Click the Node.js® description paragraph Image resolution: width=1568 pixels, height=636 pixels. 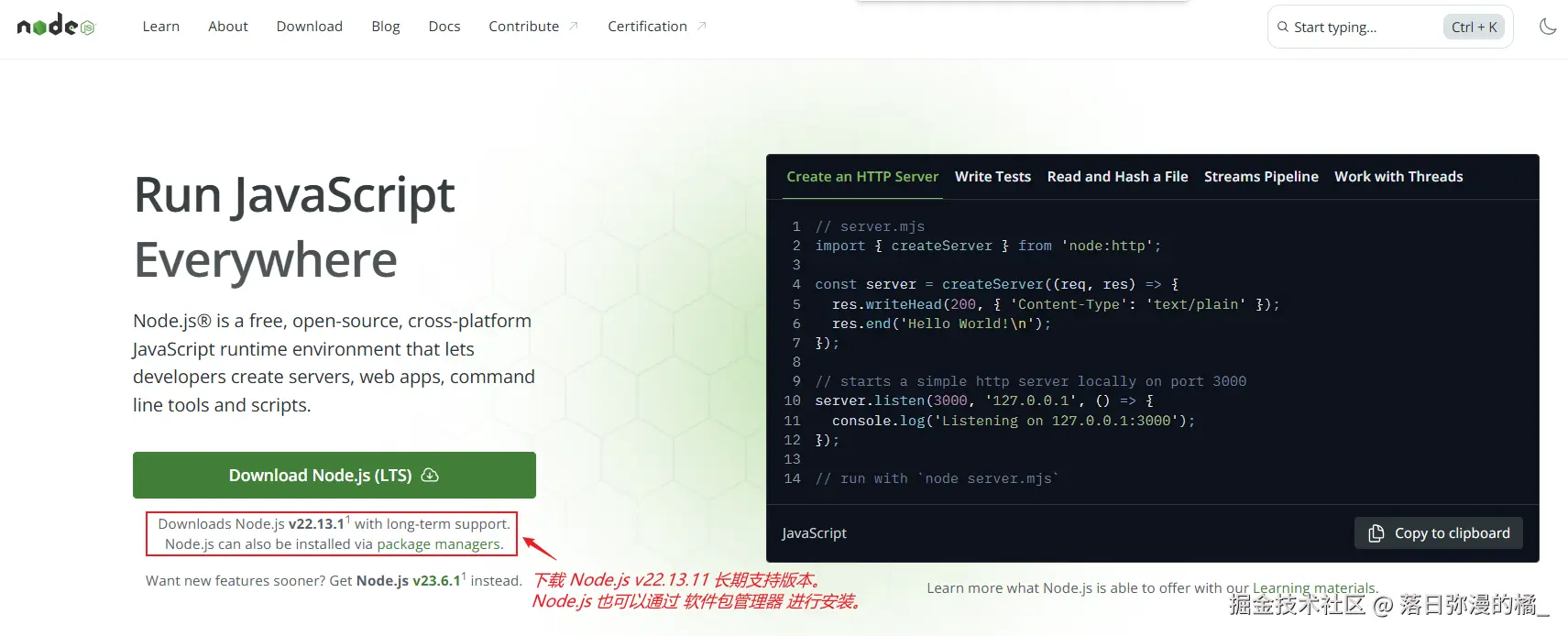pos(334,363)
